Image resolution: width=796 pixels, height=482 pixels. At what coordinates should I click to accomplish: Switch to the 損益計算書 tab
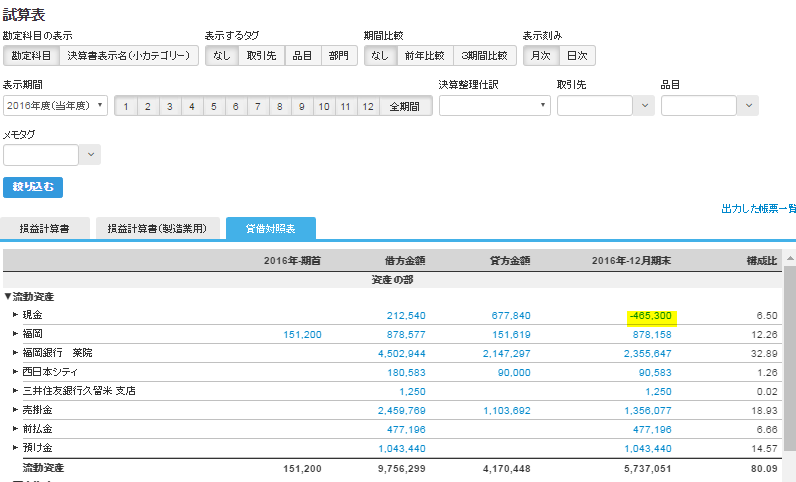point(45,228)
